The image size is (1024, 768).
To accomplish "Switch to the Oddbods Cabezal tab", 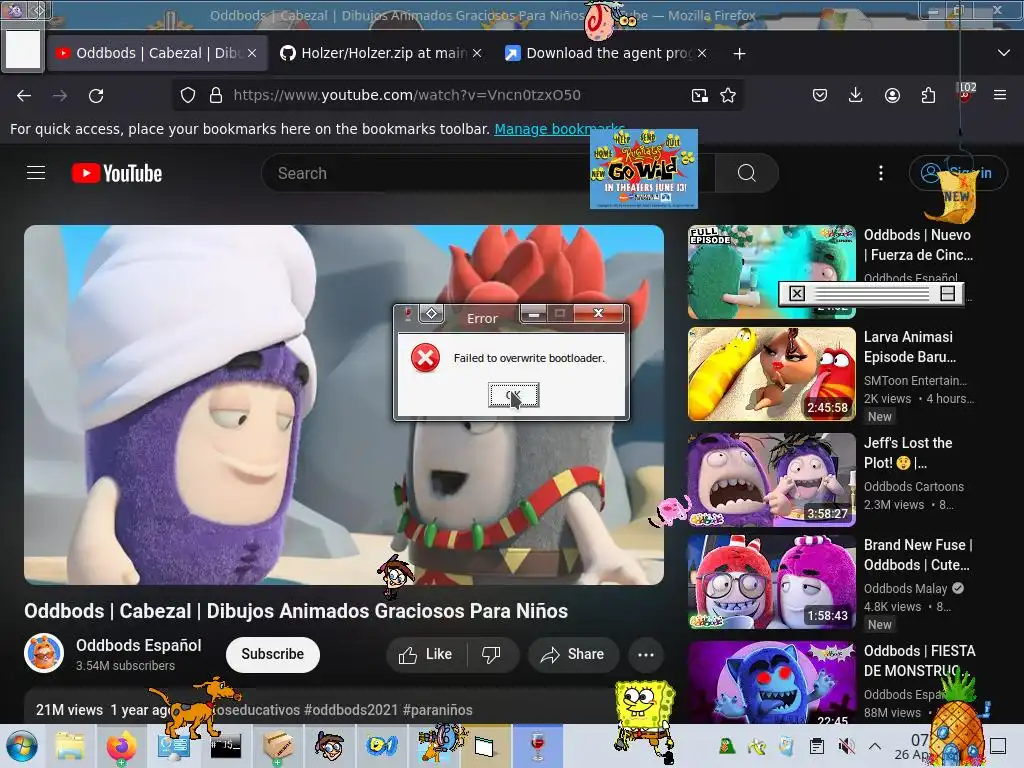I will point(157,53).
